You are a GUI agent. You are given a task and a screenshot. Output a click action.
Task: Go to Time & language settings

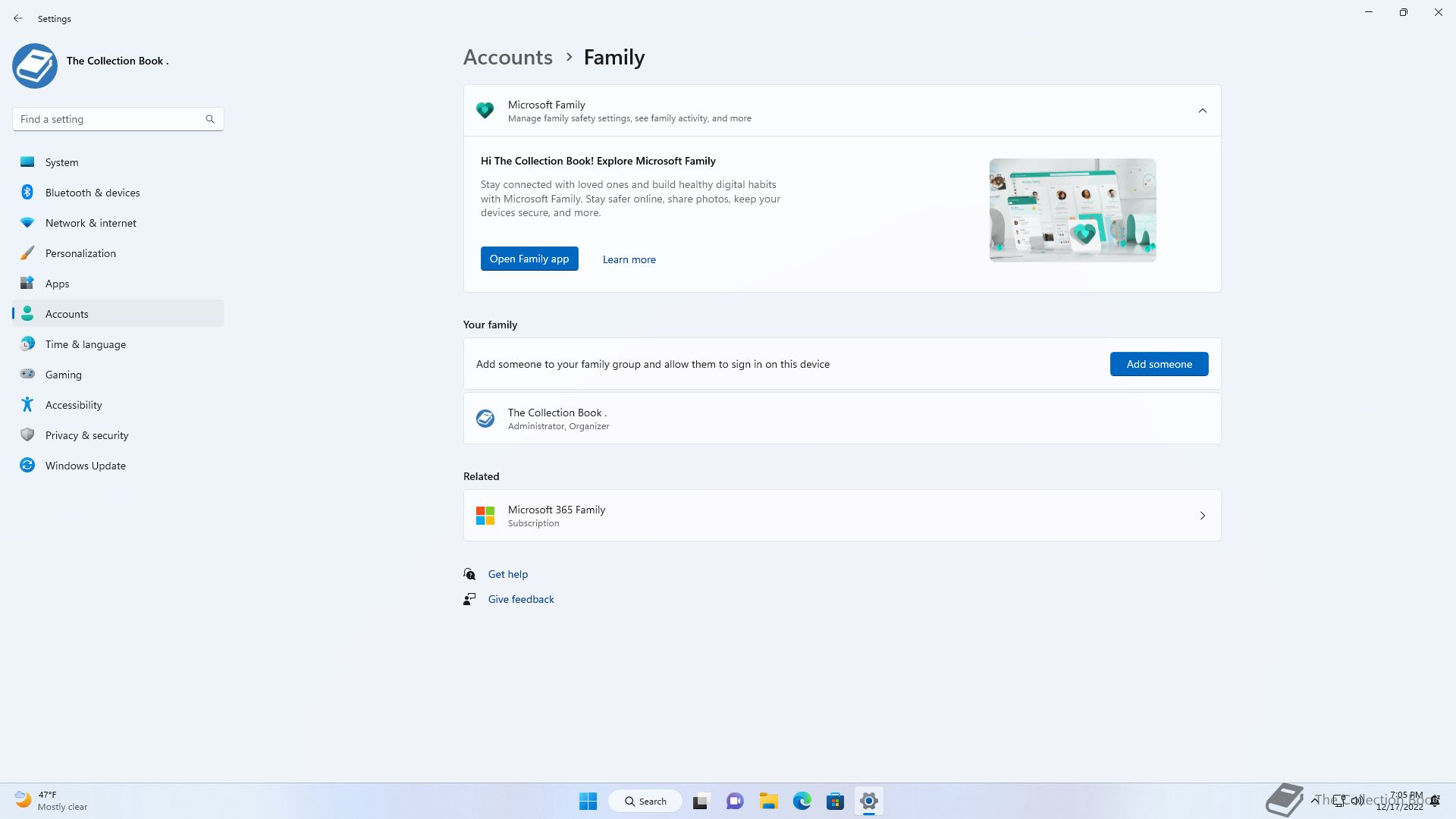tap(86, 344)
